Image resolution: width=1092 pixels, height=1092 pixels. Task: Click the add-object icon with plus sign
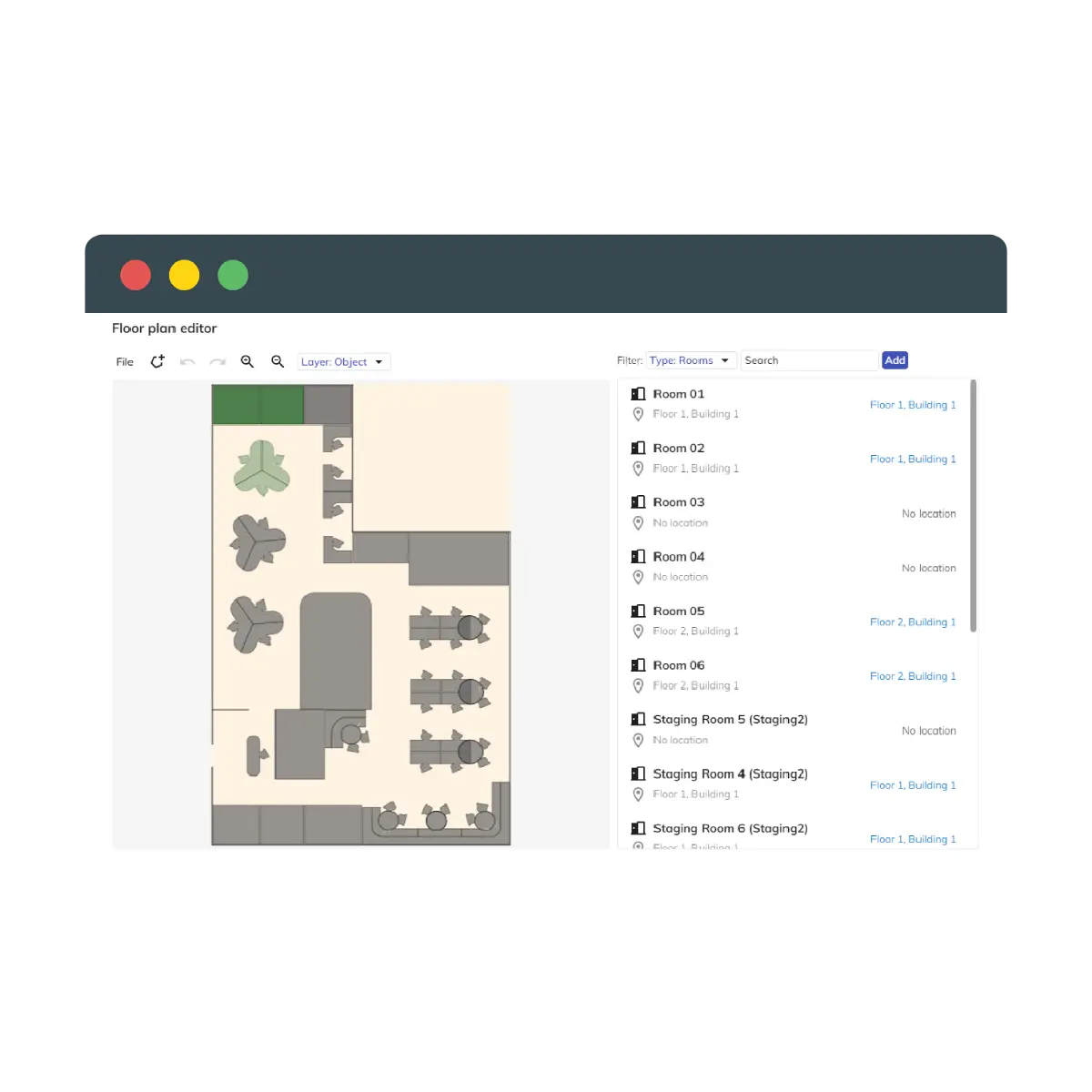(157, 361)
